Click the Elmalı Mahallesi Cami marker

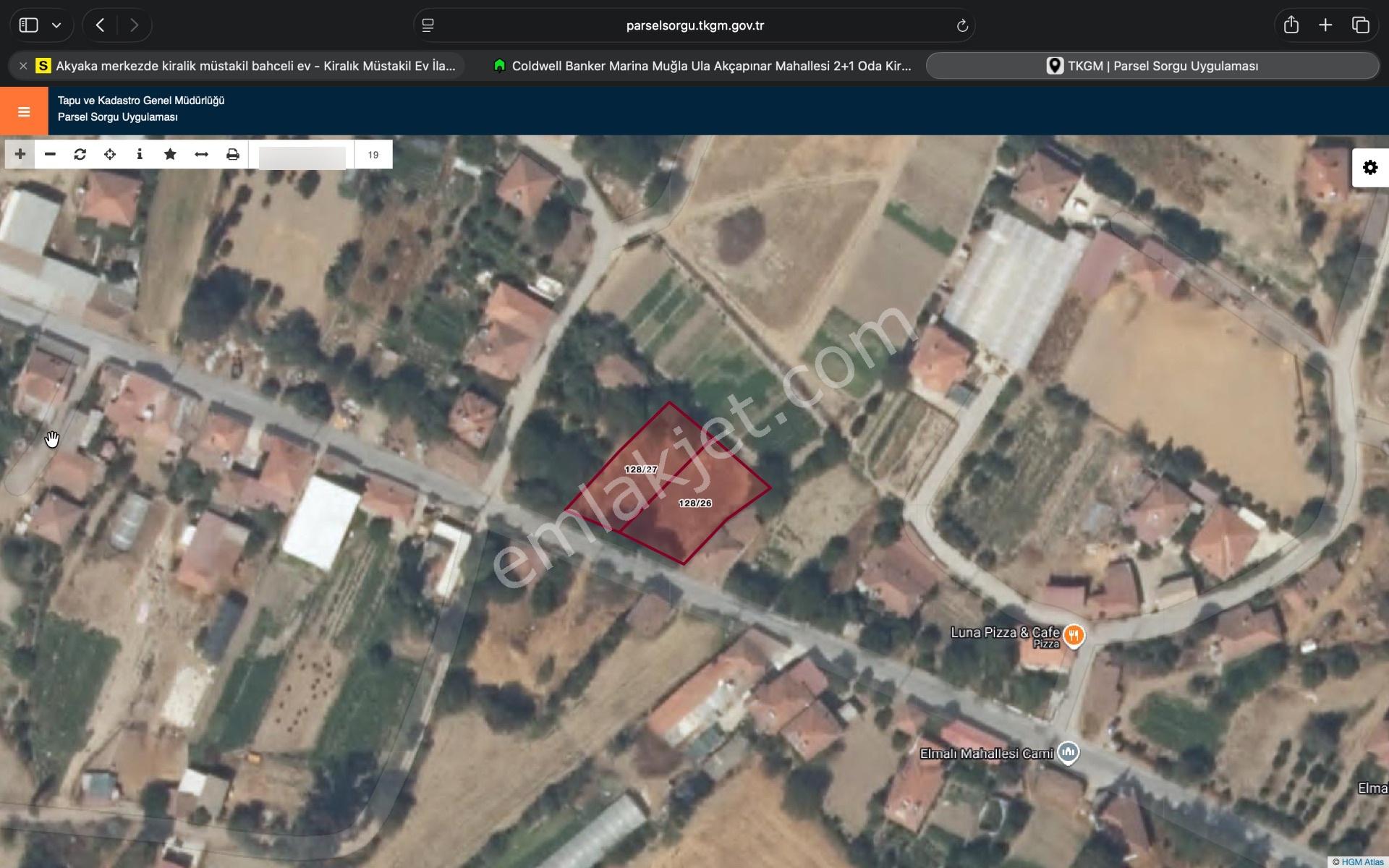1068,752
